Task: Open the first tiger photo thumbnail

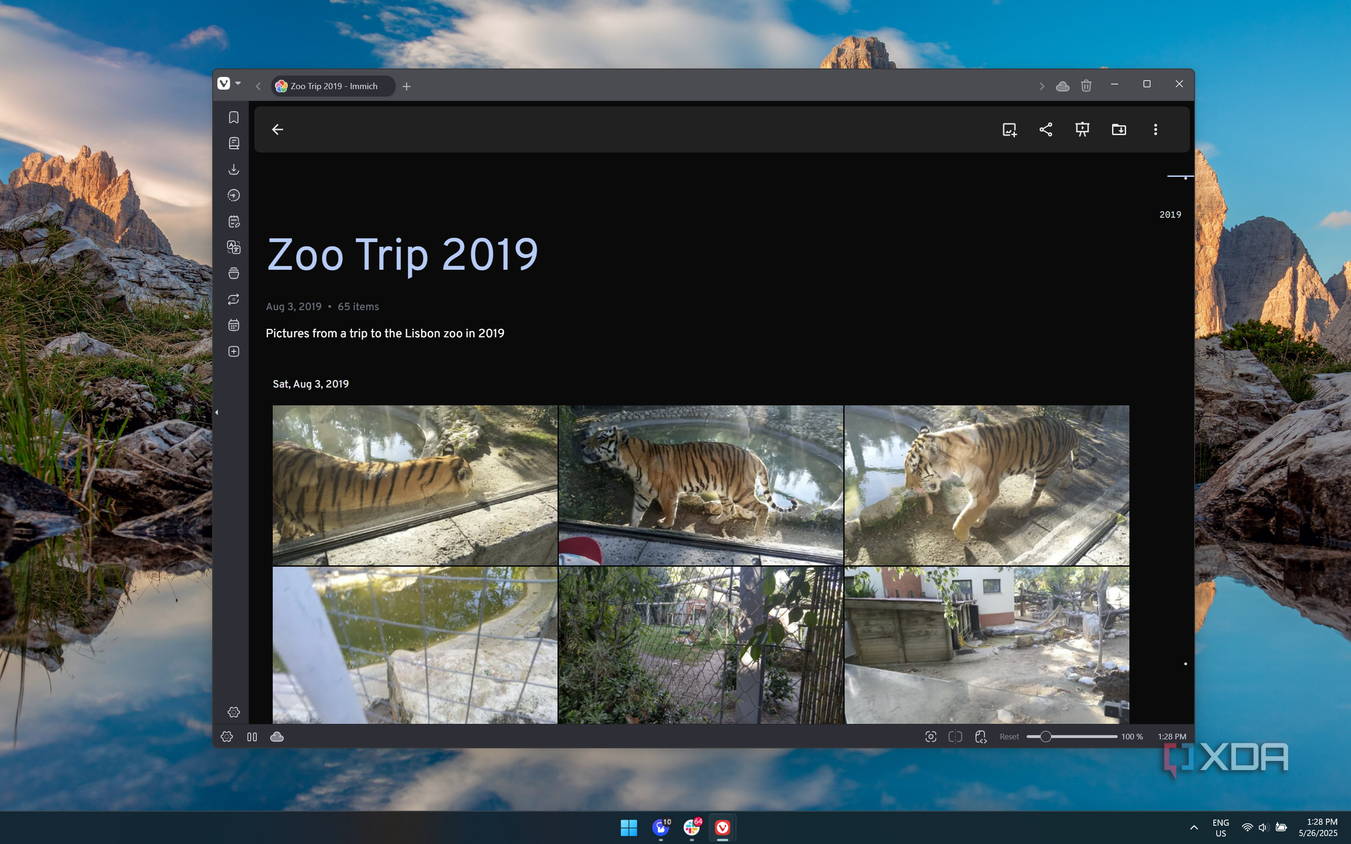Action: coord(415,485)
